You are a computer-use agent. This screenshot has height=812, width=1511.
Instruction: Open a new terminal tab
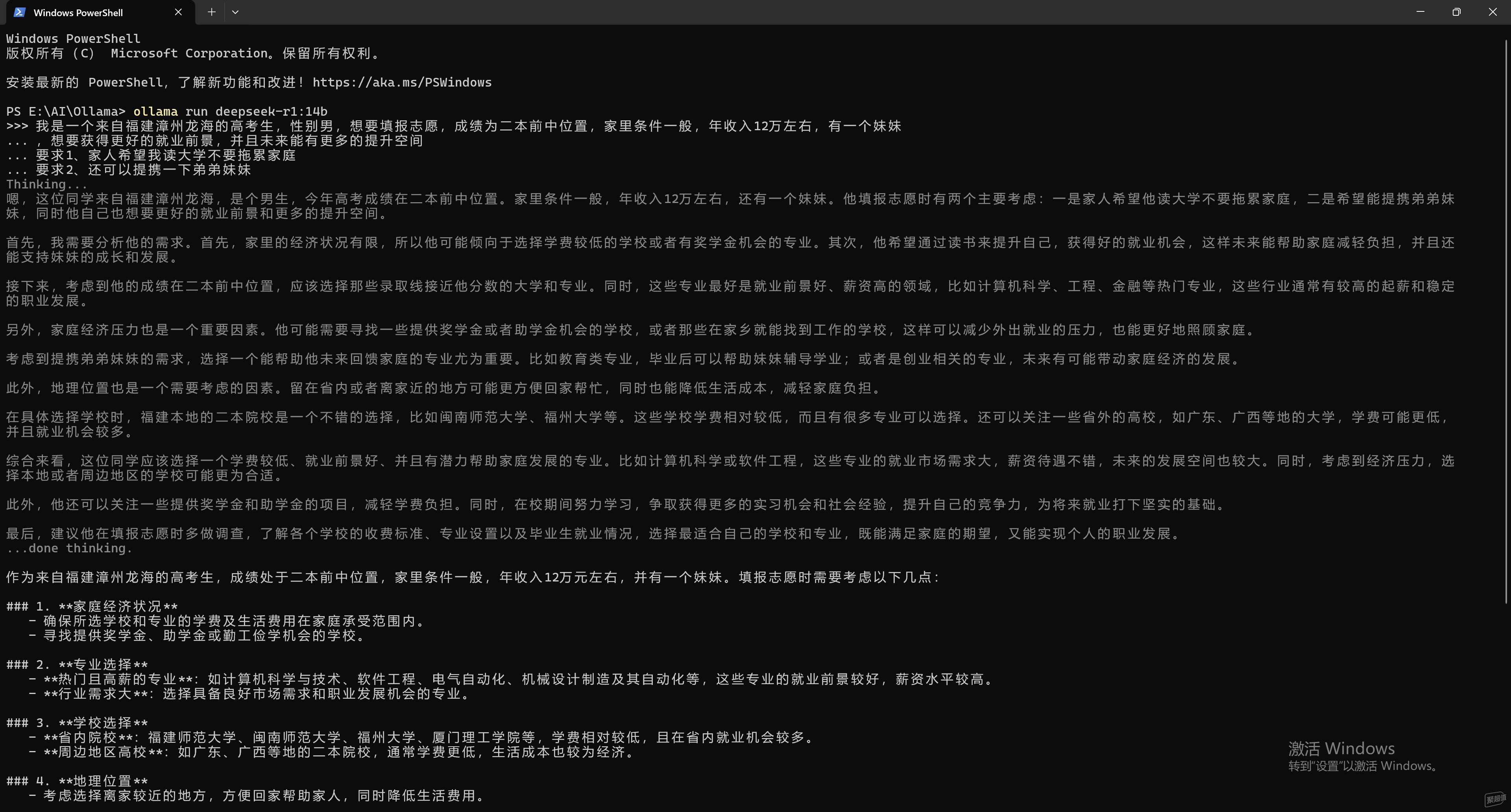212,12
